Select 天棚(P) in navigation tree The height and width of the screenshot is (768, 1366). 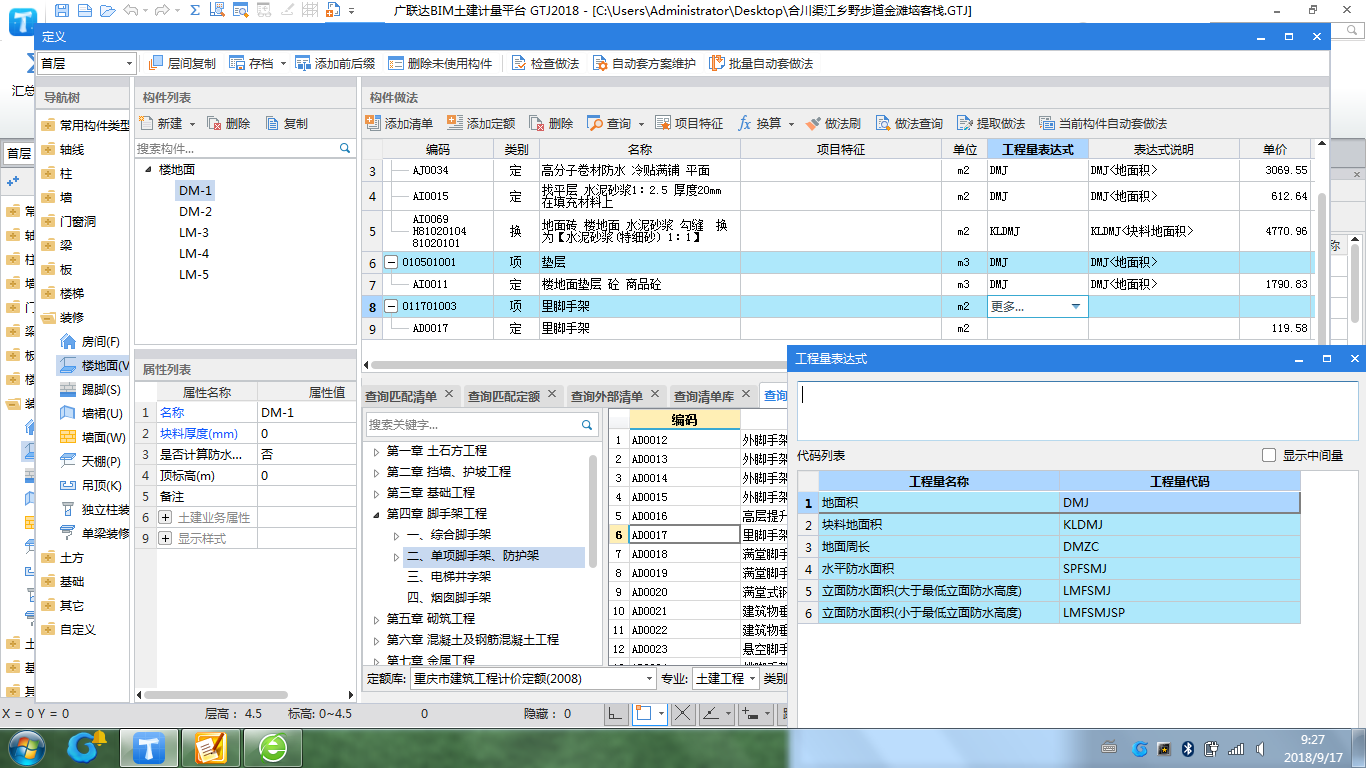tap(90, 462)
